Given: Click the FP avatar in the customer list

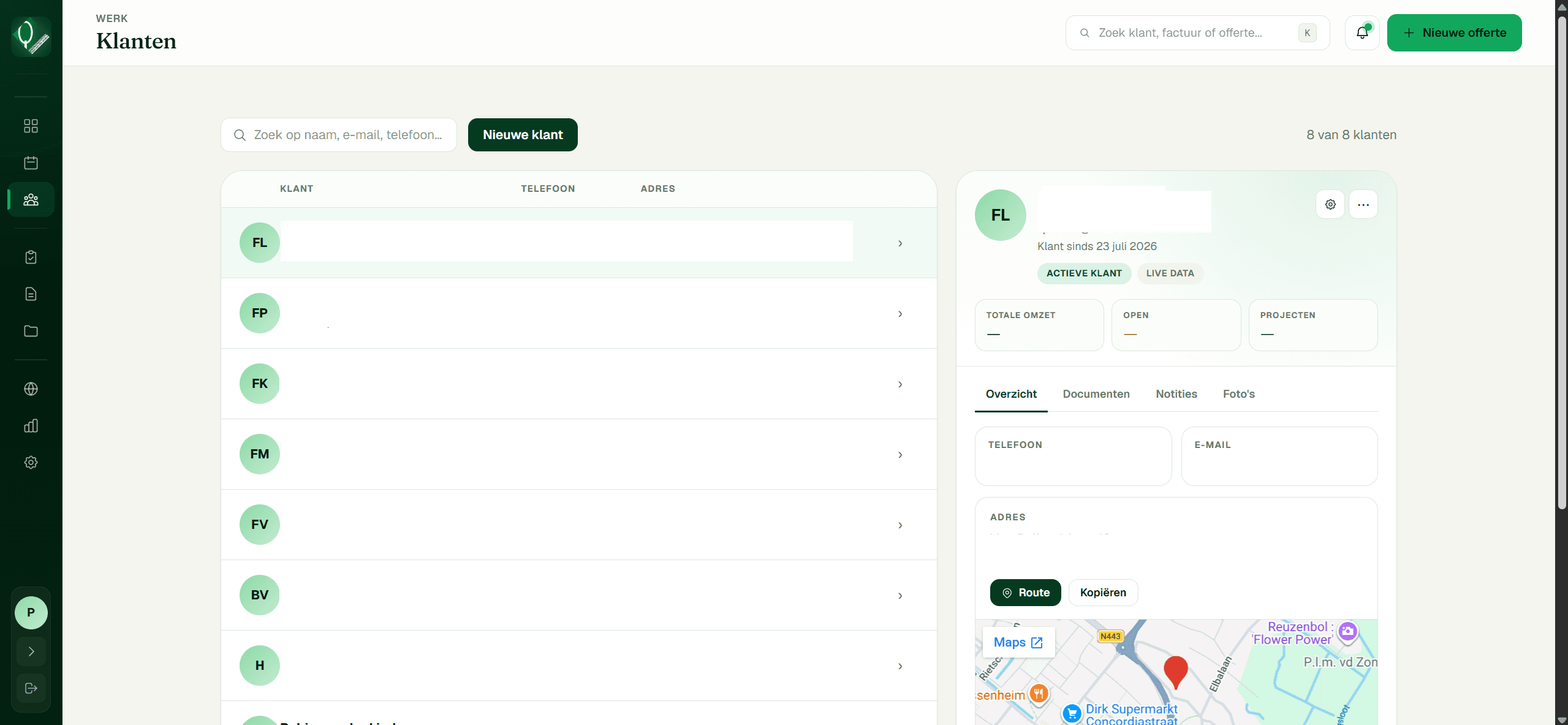Looking at the screenshot, I should [x=260, y=313].
